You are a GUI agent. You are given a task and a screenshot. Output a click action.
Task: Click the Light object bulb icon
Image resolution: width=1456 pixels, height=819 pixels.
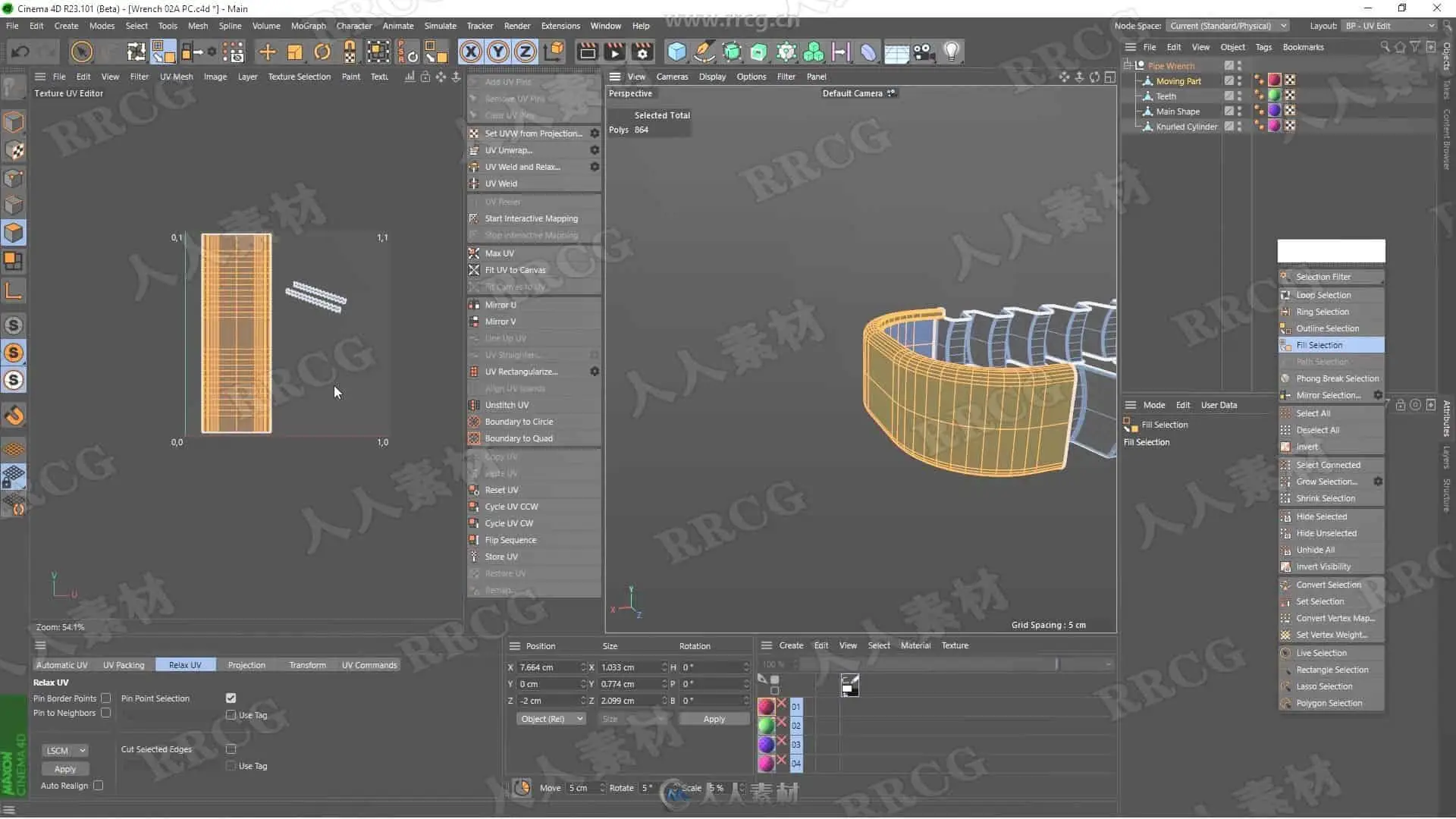click(x=951, y=52)
